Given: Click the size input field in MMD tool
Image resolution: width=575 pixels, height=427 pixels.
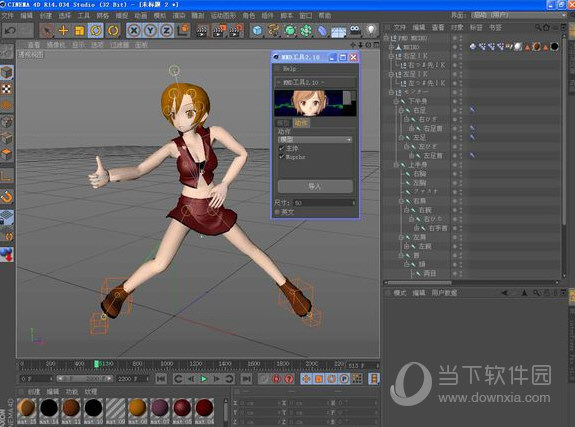Looking at the screenshot, I should [x=324, y=202].
